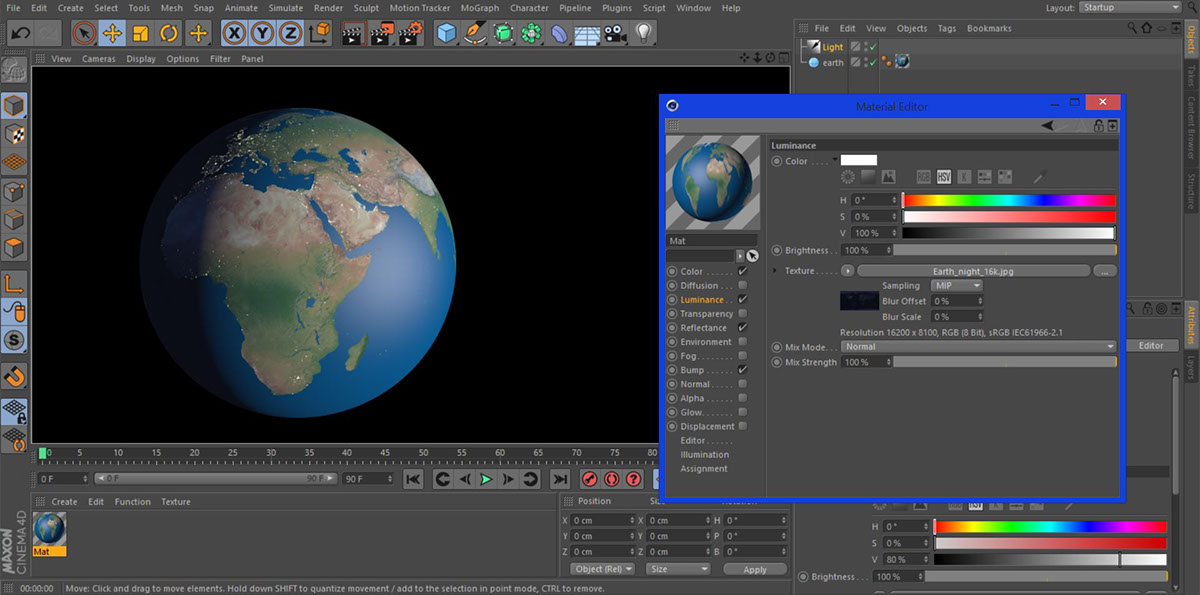Open Edit Render Settings icon

coord(409,33)
